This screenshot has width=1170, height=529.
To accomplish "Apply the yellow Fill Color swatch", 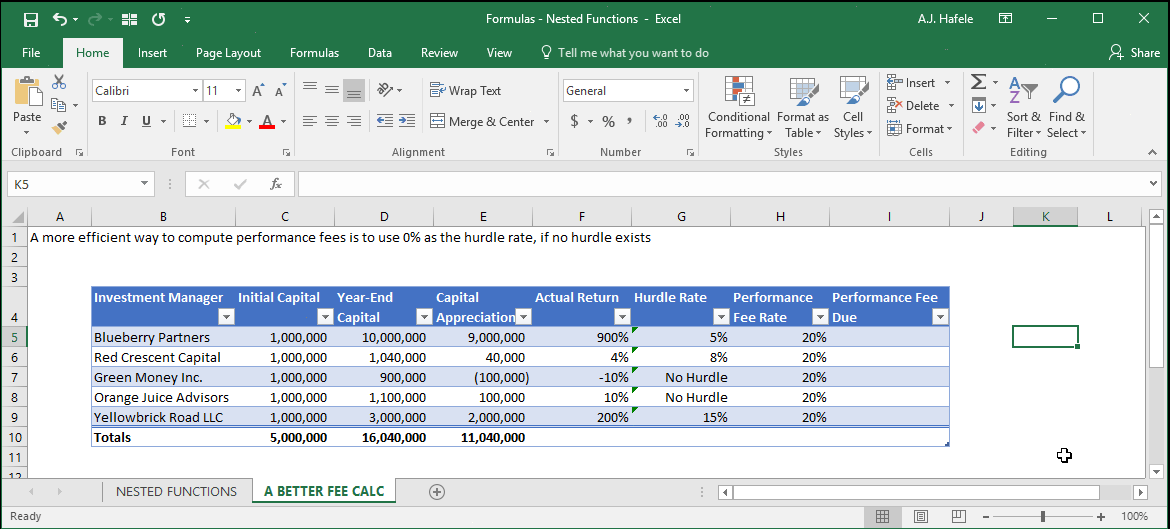I will pyautogui.click(x=233, y=121).
